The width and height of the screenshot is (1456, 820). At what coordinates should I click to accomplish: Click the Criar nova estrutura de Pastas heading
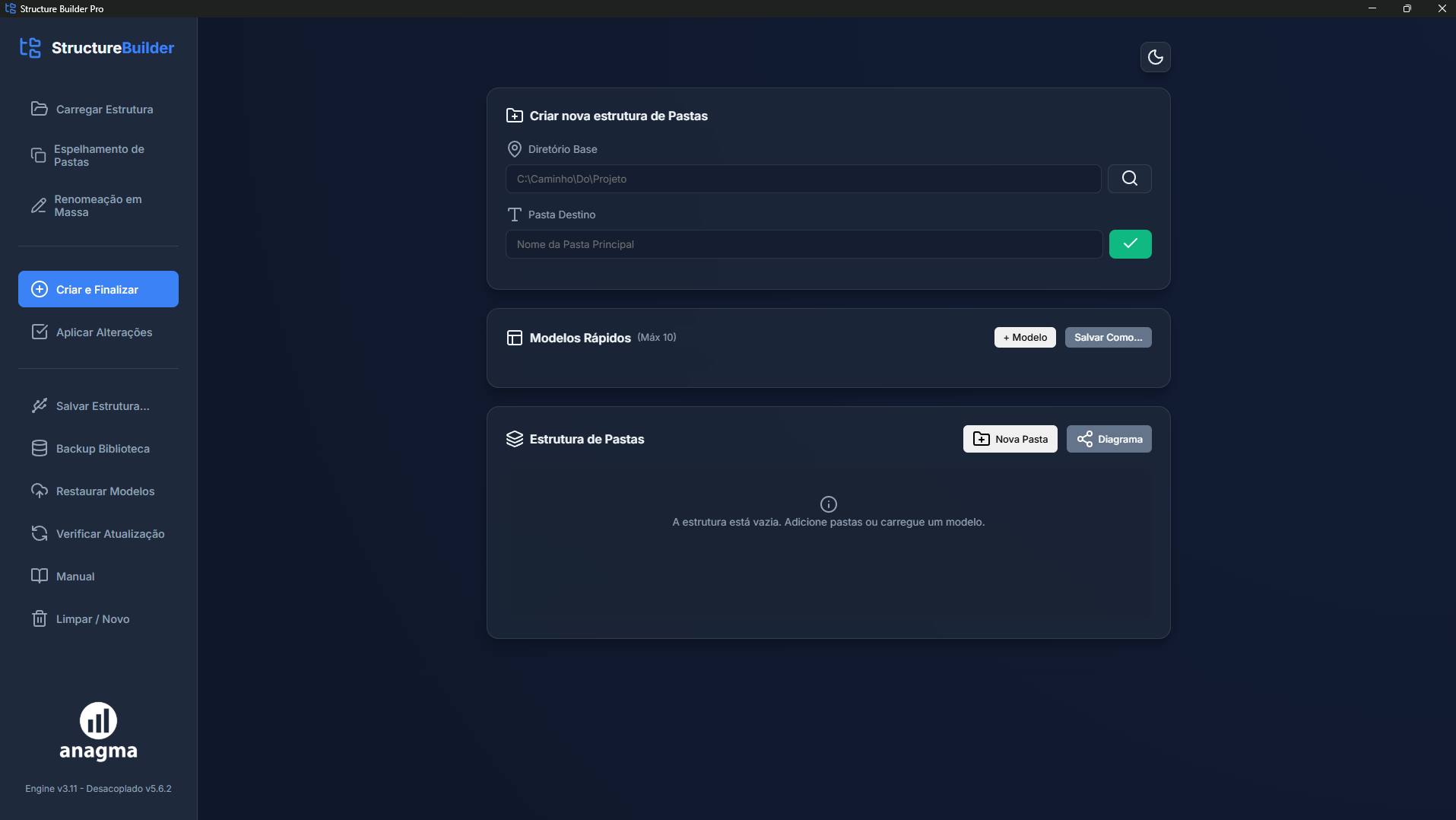tap(618, 116)
